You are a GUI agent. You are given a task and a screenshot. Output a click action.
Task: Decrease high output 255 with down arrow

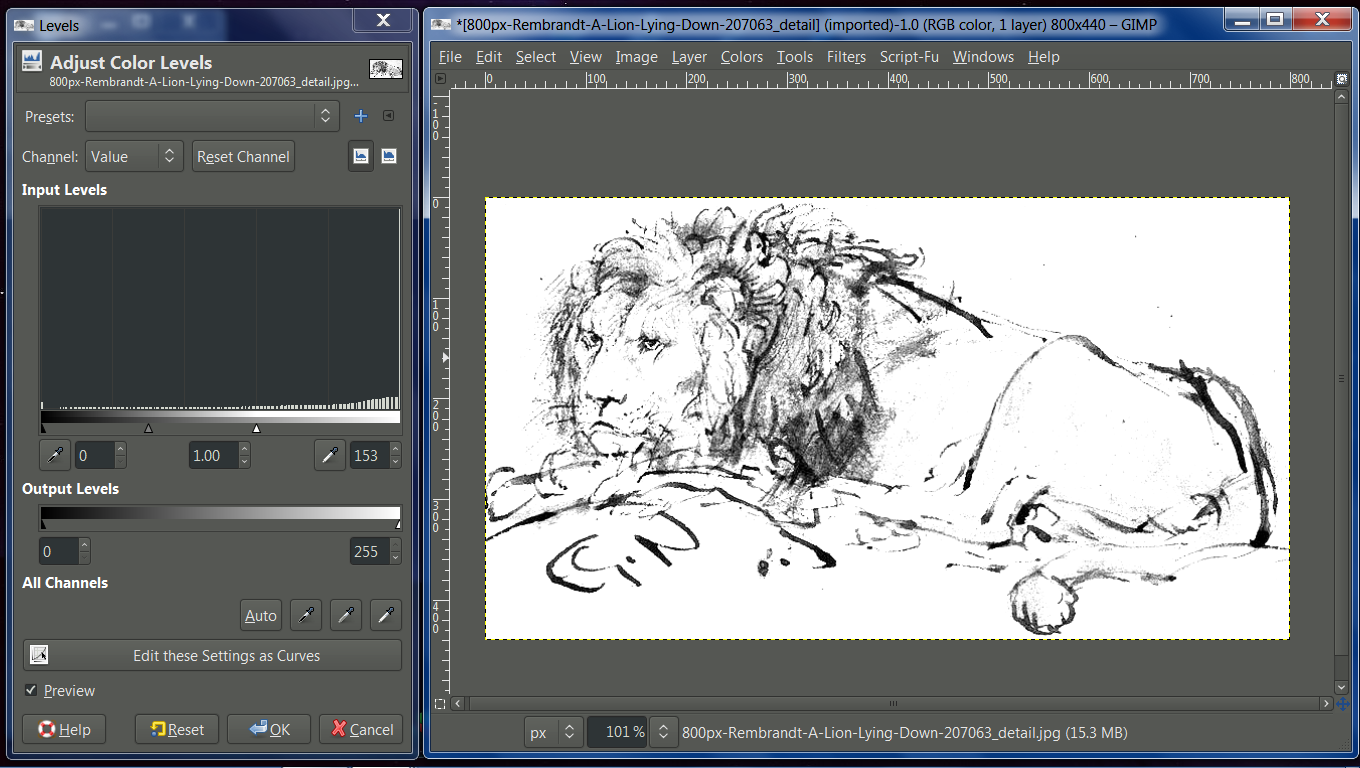coord(395,557)
